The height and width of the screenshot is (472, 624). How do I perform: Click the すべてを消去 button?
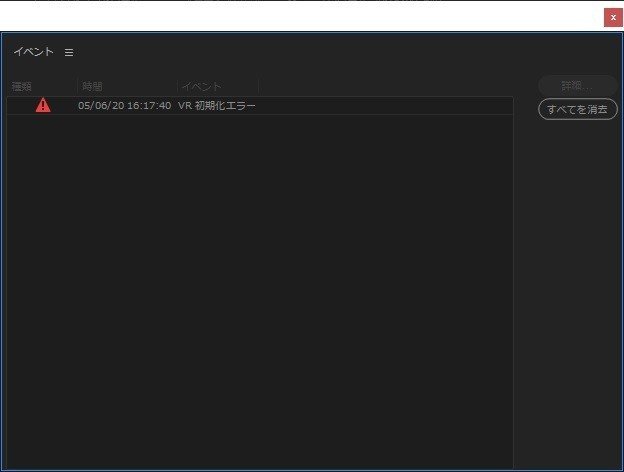click(x=577, y=109)
